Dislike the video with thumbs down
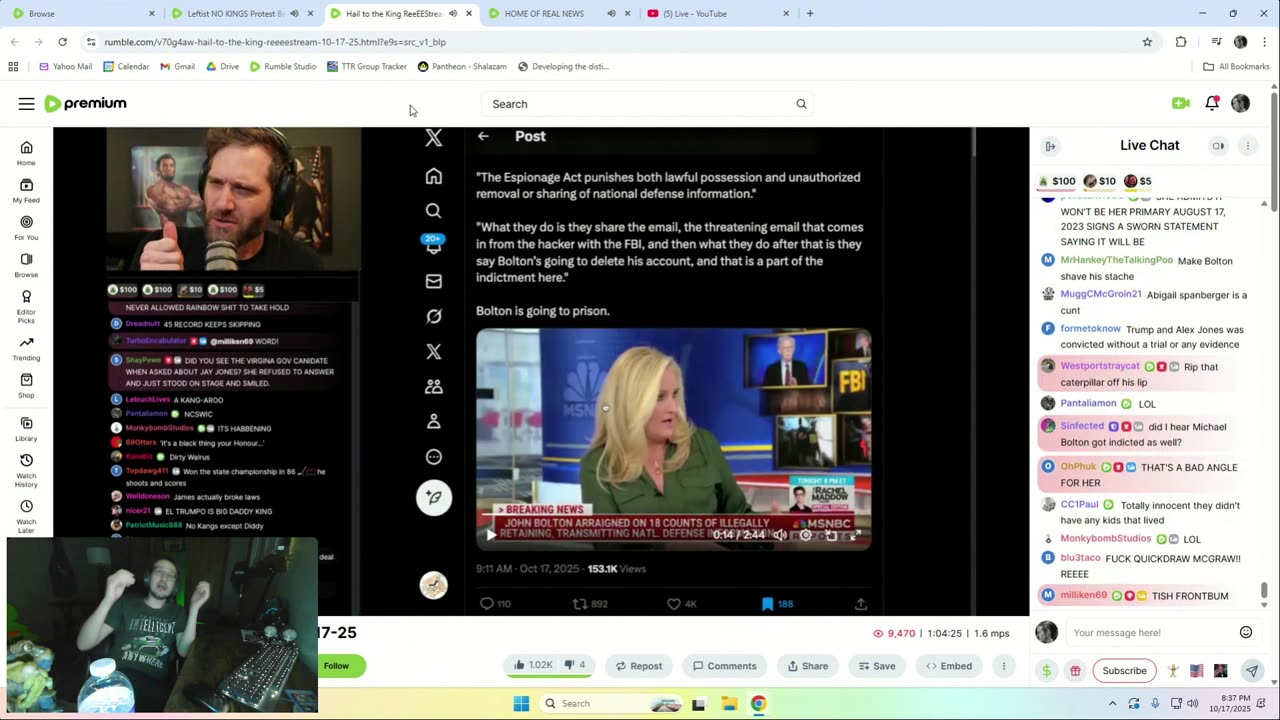The height and width of the screenshot is (720, 1280). (x=576, y=666)
